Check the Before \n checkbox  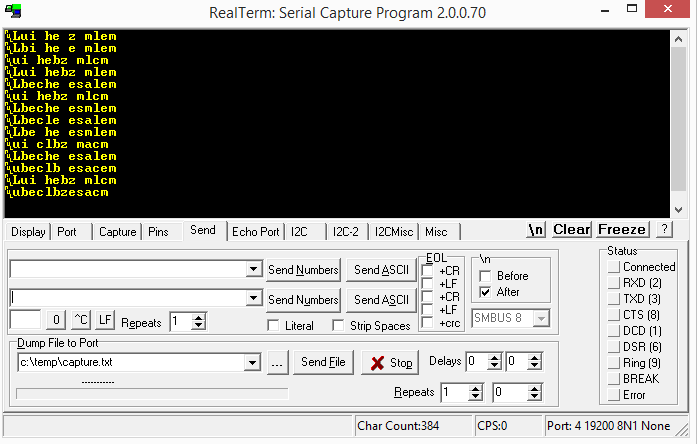485,276
